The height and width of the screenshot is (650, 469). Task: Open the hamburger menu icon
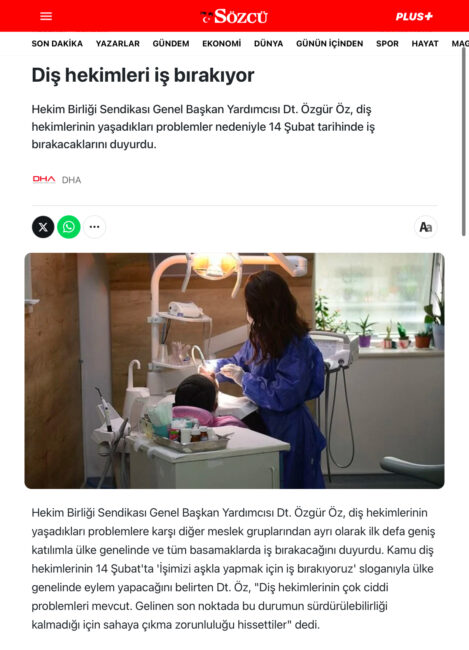[46, 16]
